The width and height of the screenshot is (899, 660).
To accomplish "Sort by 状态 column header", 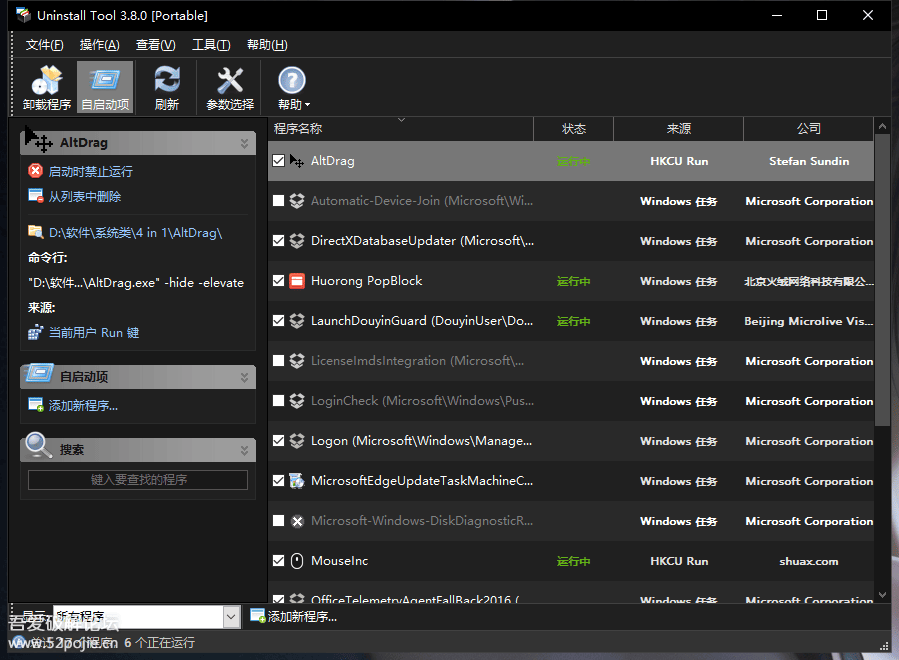I will click(573, 128).
